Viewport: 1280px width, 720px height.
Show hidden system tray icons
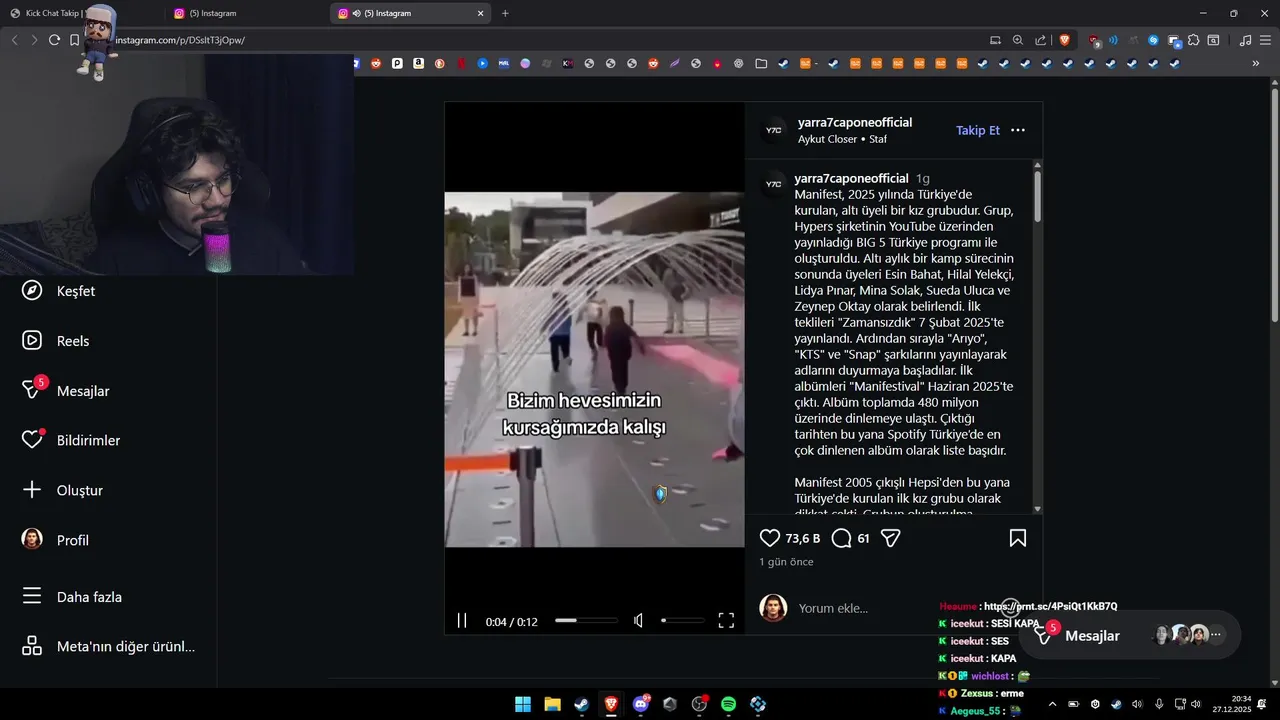(x=1051, y=704)
